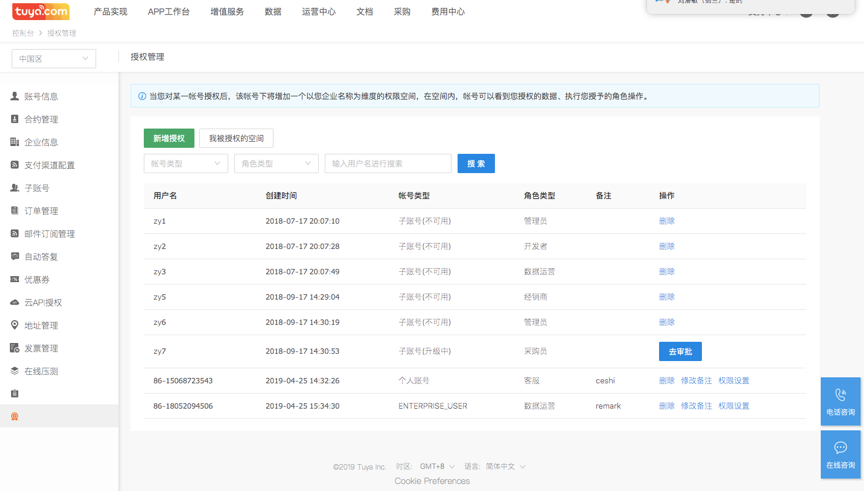Open 合约管理 sidebar icon
The image size is (864, 491).
tap(15, 119)
